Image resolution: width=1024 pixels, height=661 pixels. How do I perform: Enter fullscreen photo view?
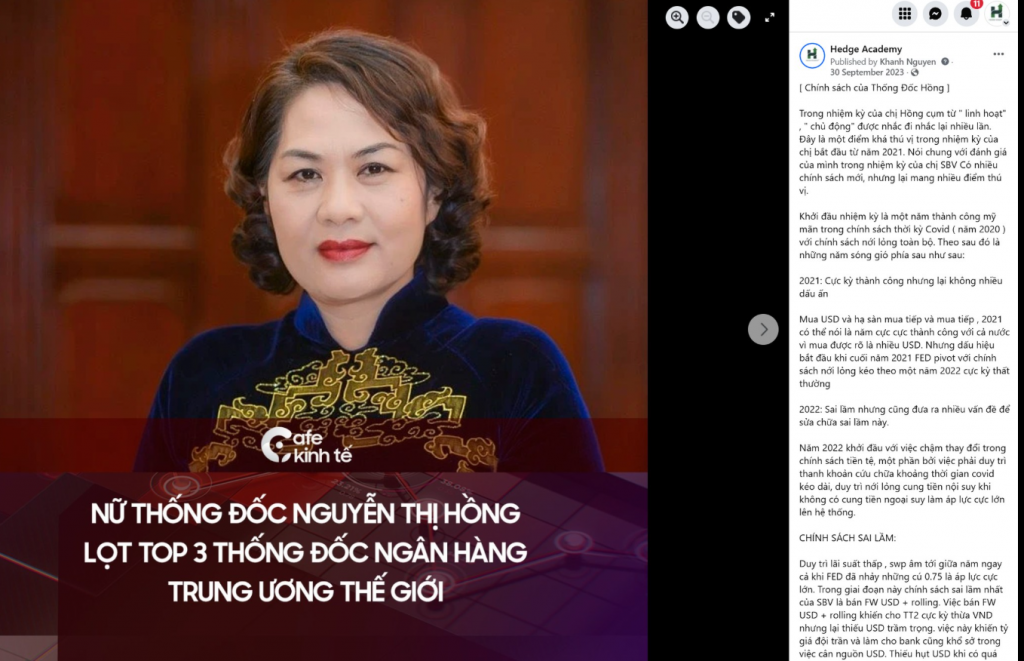pos(770,17)
